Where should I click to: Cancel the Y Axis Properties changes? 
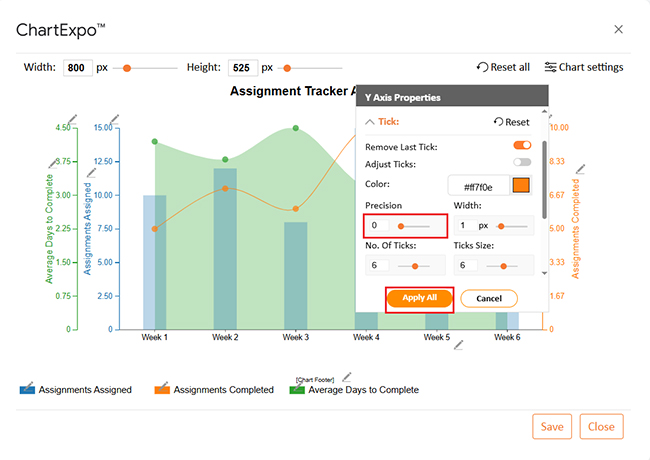click(x=488, y=298)
